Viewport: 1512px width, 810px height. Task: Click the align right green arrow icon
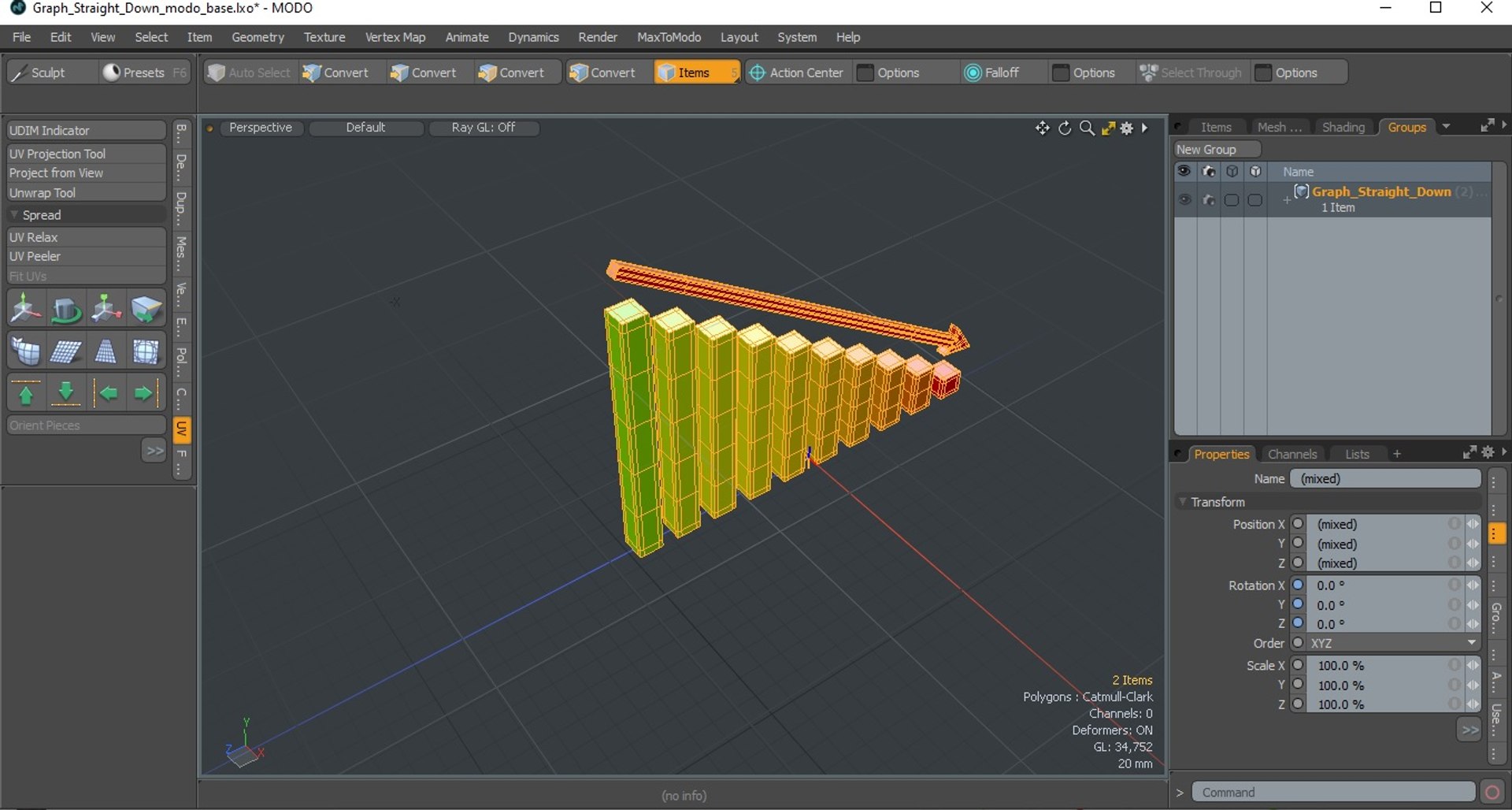coord(146,393)
